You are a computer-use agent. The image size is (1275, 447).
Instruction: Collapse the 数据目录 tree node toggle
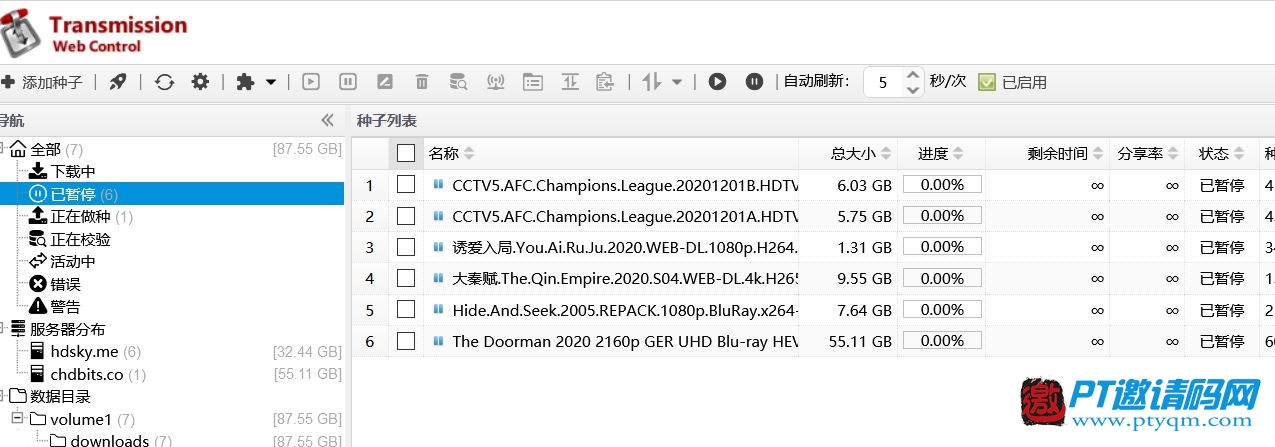[2, 395]
